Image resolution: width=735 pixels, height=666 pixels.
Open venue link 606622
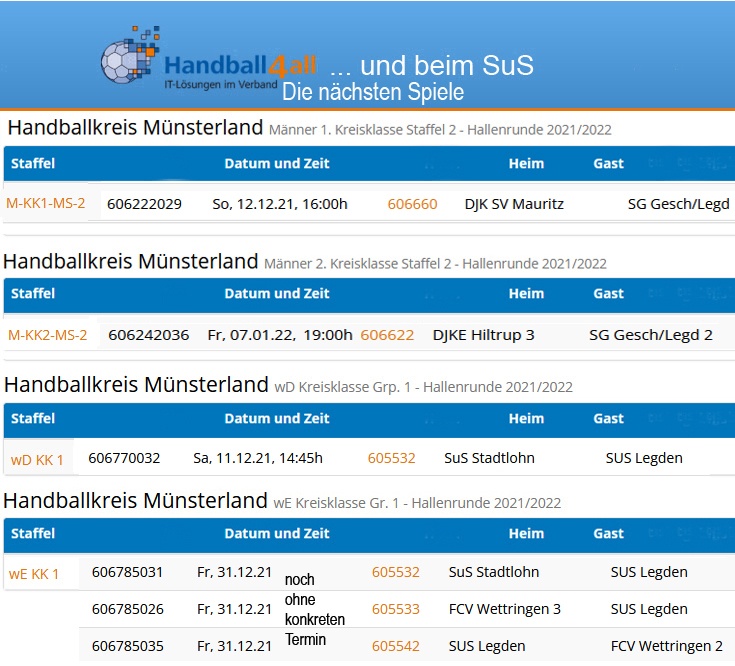click(x=387, y=335)
